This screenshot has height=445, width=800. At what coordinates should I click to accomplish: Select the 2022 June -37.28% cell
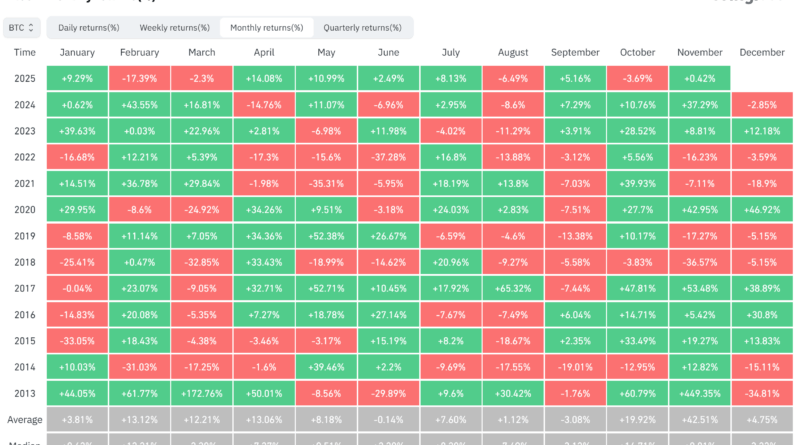coord(388,157)
